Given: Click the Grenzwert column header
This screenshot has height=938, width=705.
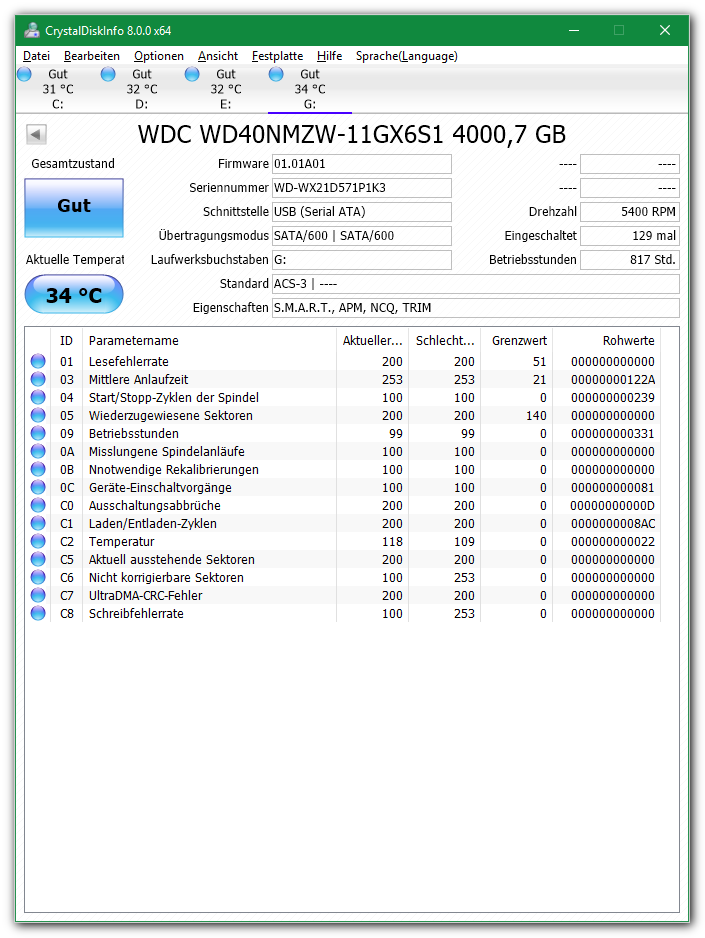Looking at the screenshot, I should [517, 340].
